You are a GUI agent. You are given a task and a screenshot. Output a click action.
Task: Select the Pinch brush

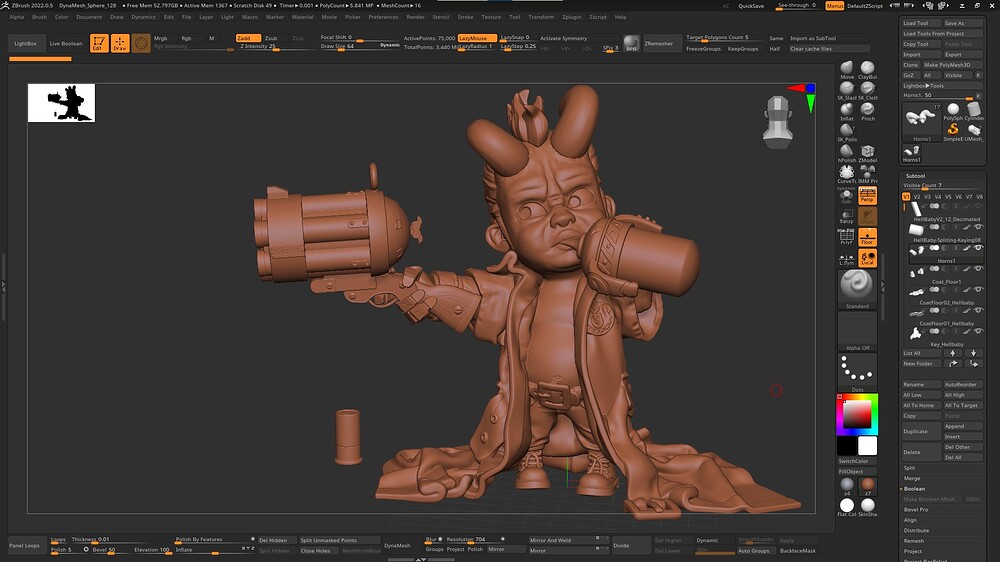point(867,111)
